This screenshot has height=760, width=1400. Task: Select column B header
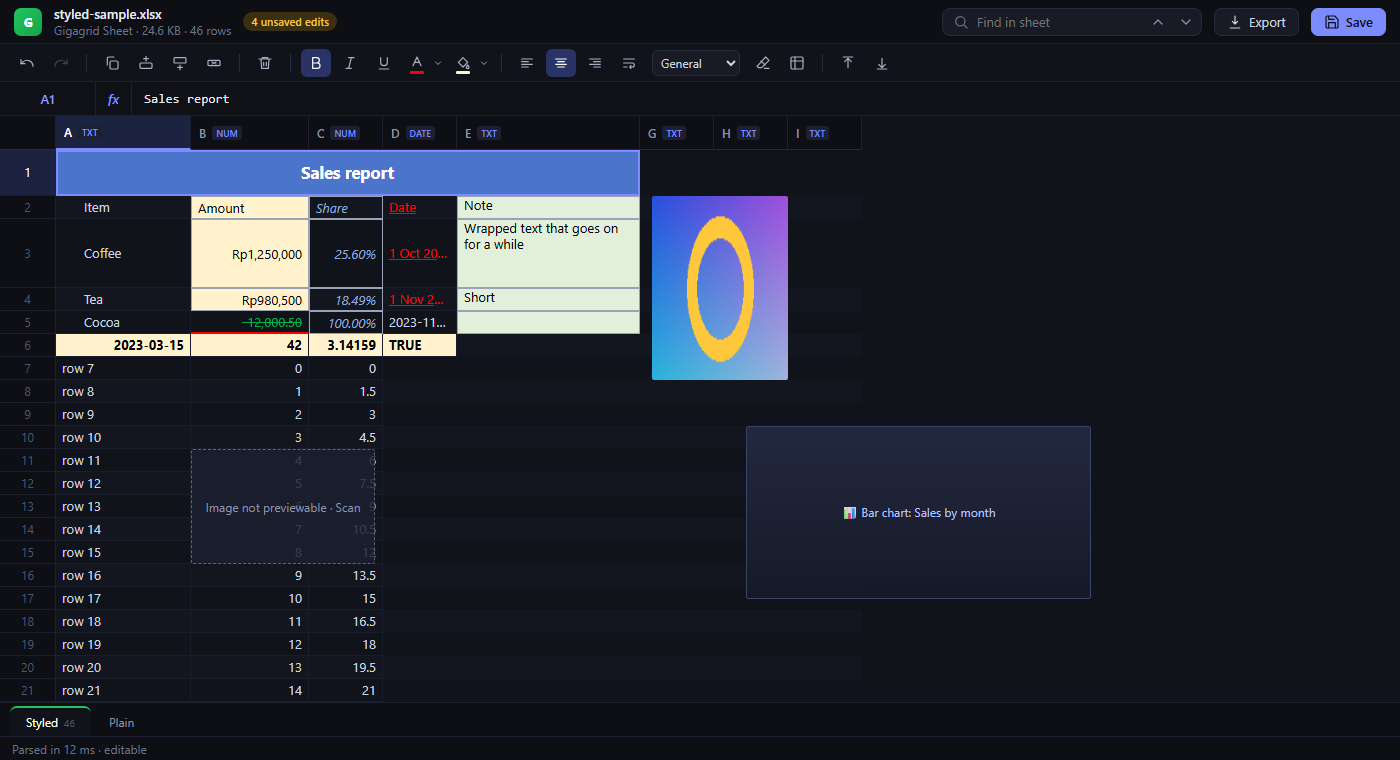tap(249, 133)
